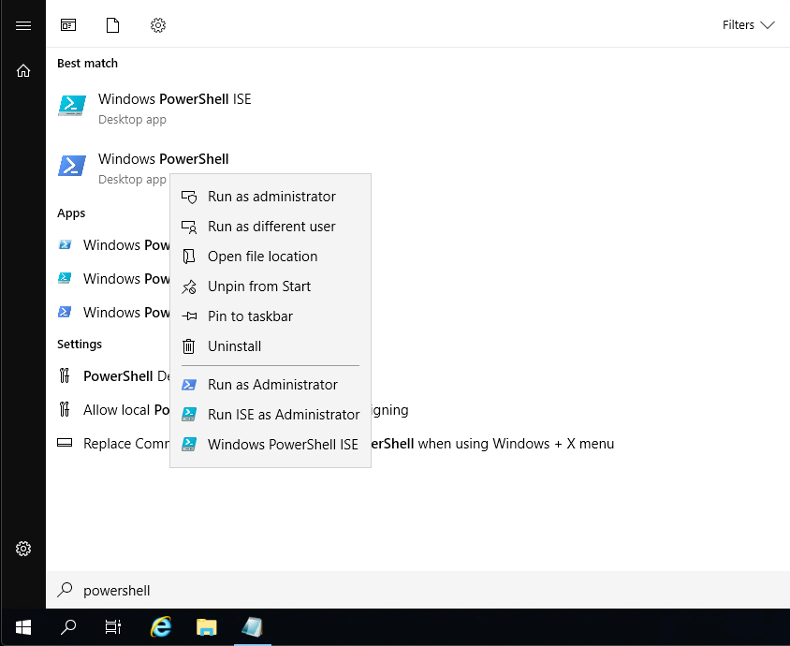
Task: Open first Windows PowerShell item under Apps
Action: pyautogui.click(x=114, y=245)
